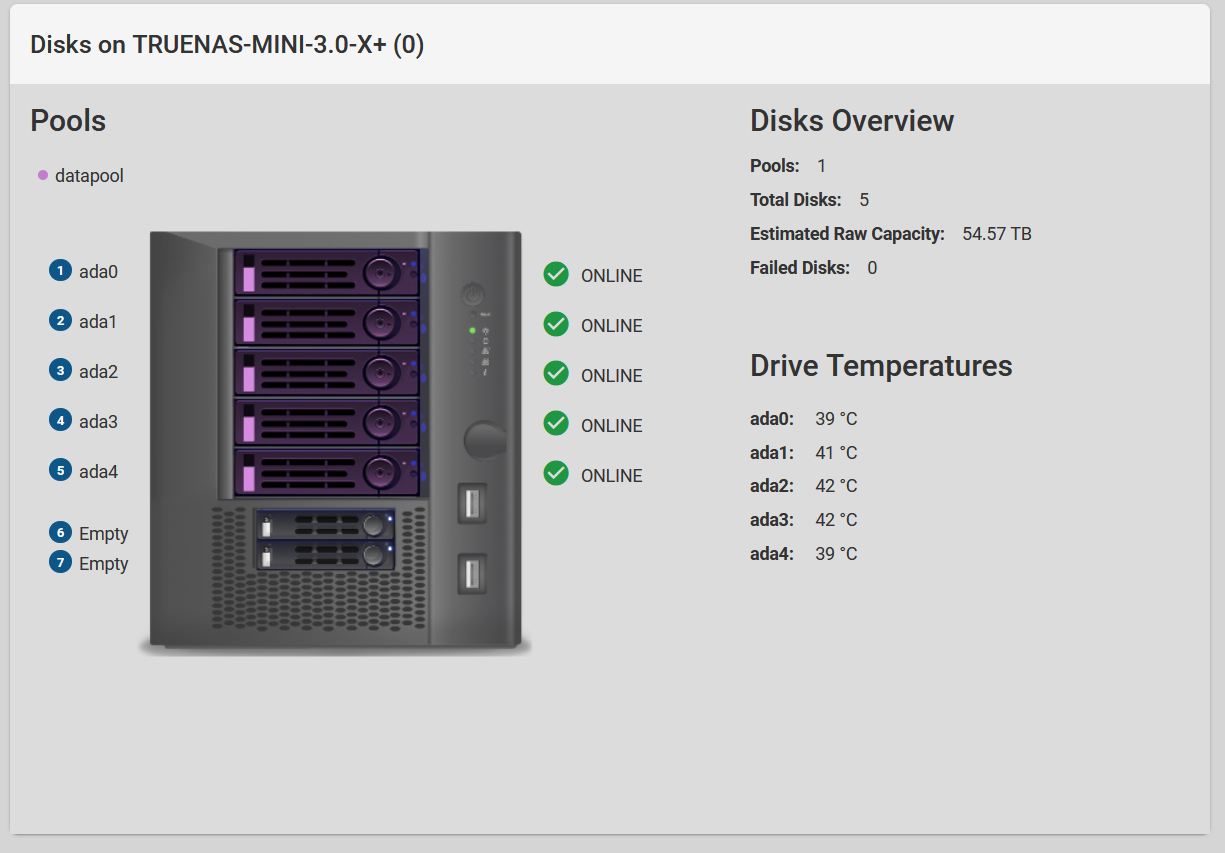Select the fifth purple drive bay in enclosure

(x=327, y=472)
